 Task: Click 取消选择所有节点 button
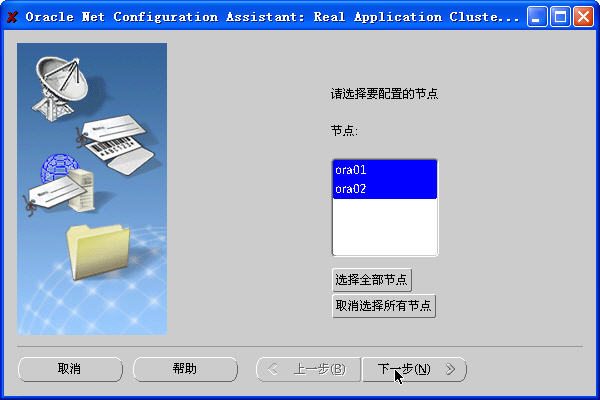pyautogui.click(x=384, y=306)
